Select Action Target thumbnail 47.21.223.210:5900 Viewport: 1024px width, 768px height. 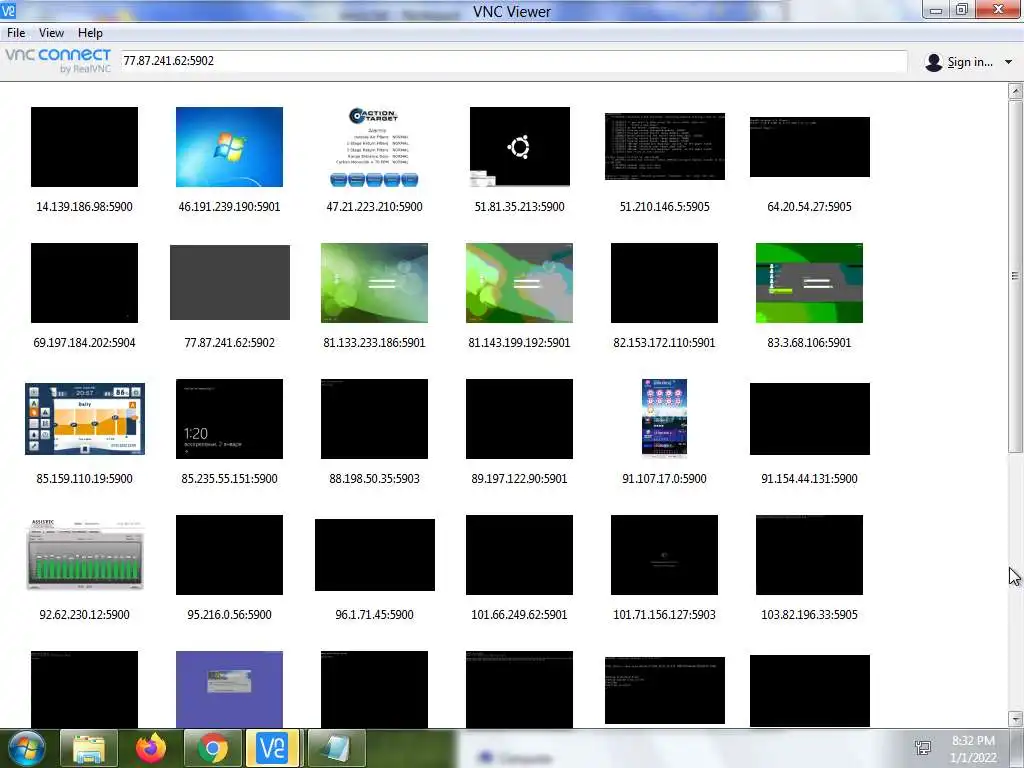[374, 147]
